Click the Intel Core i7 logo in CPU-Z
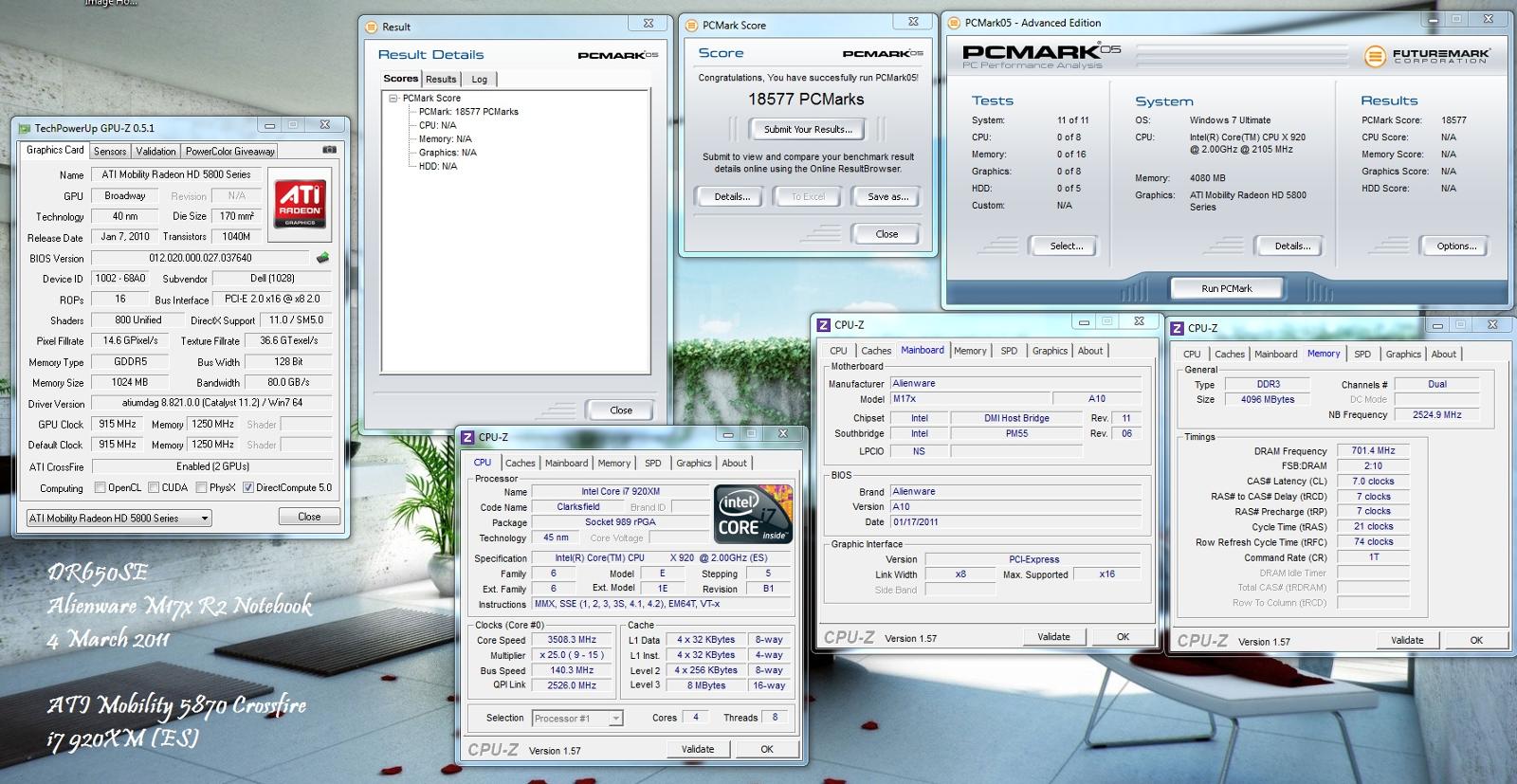Viewport: 1517px width, 784px height. click(x=753, y=514)
